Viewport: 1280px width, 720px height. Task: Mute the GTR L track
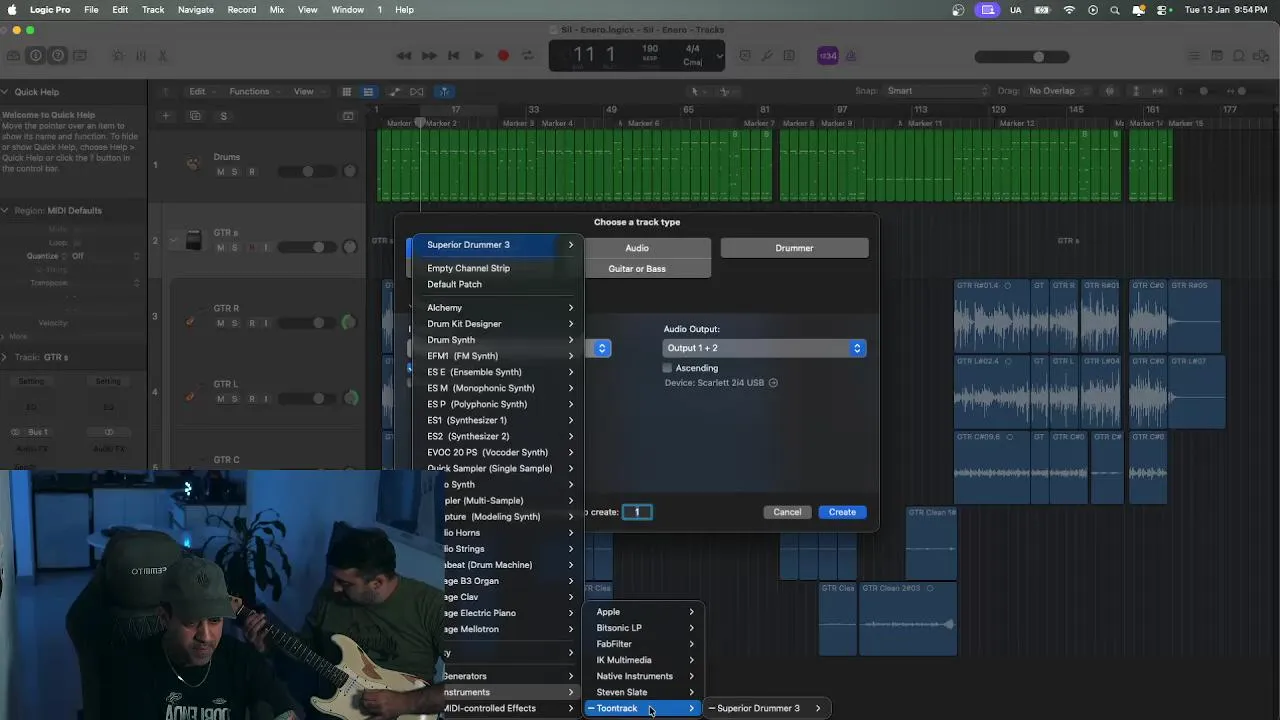[221, 398]
